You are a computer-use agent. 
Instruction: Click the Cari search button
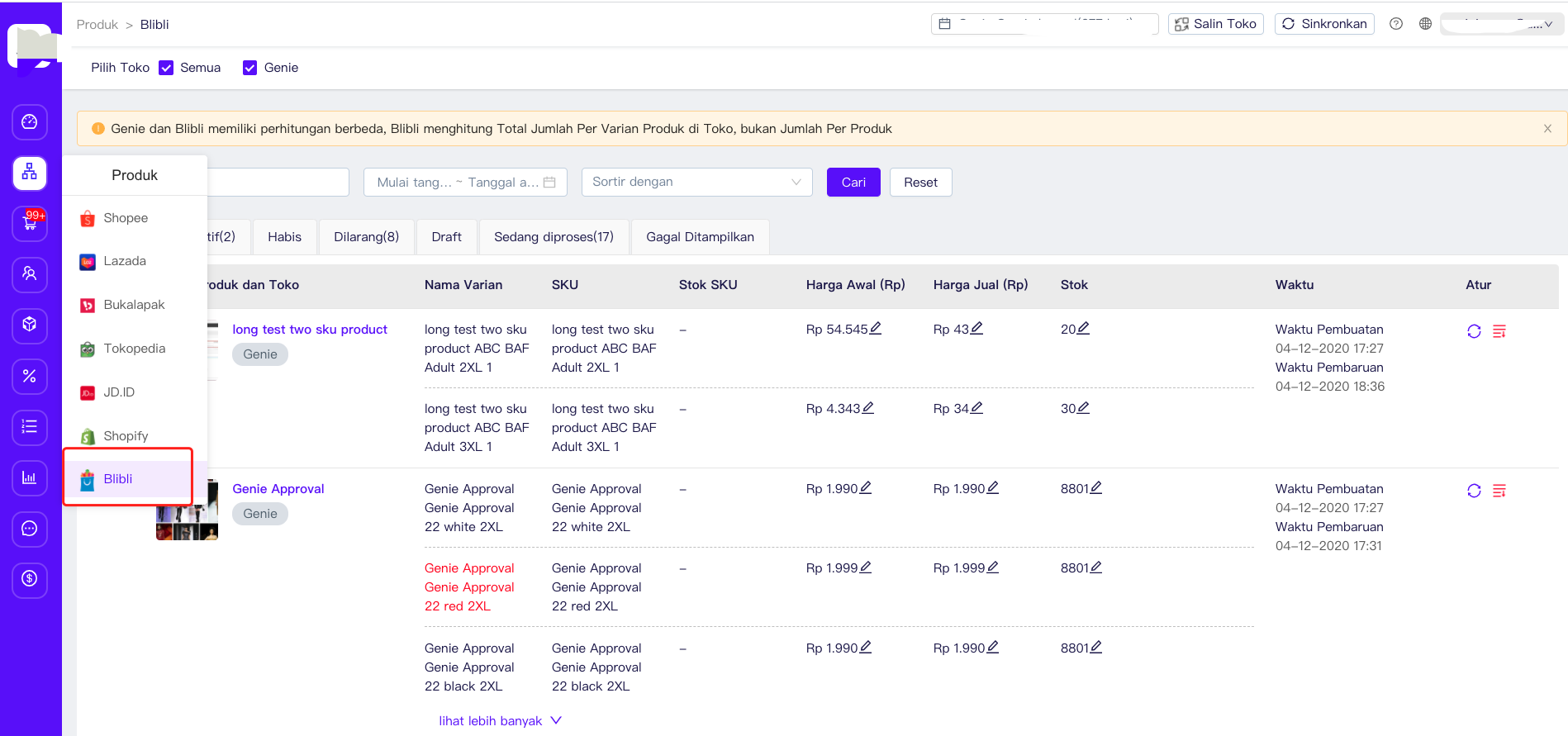pyautogui.click(x=853, y=182)
